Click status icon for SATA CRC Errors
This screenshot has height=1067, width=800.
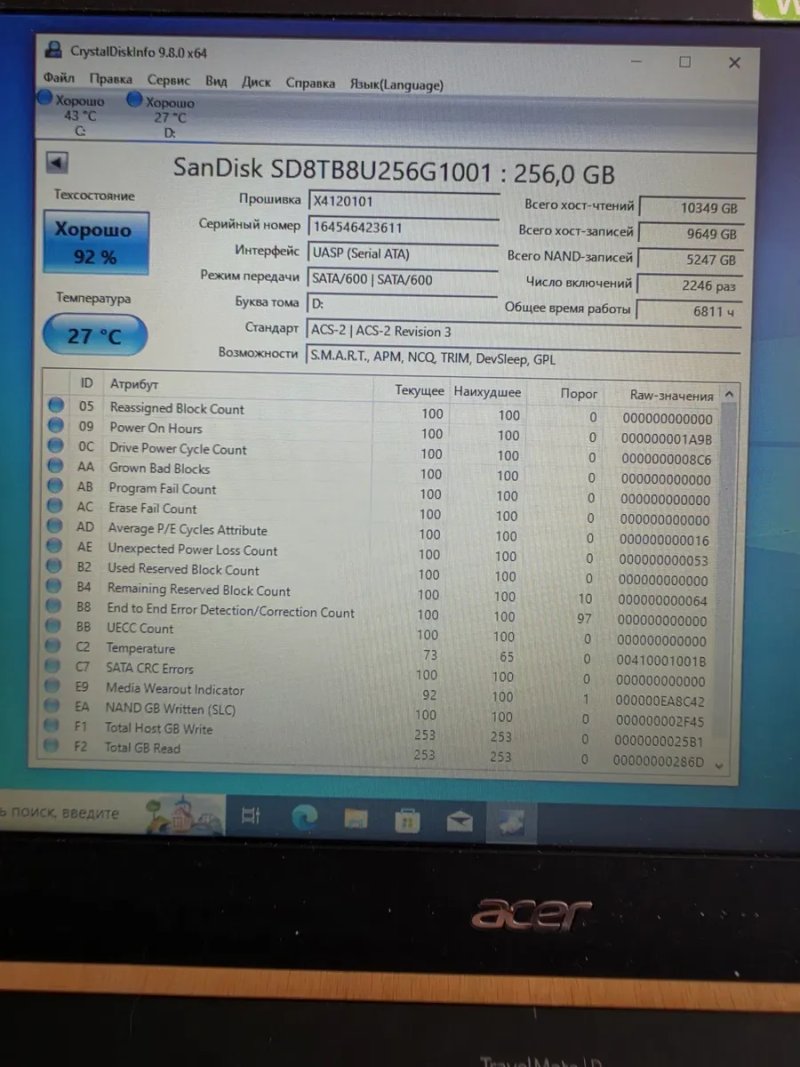[52, 665]
